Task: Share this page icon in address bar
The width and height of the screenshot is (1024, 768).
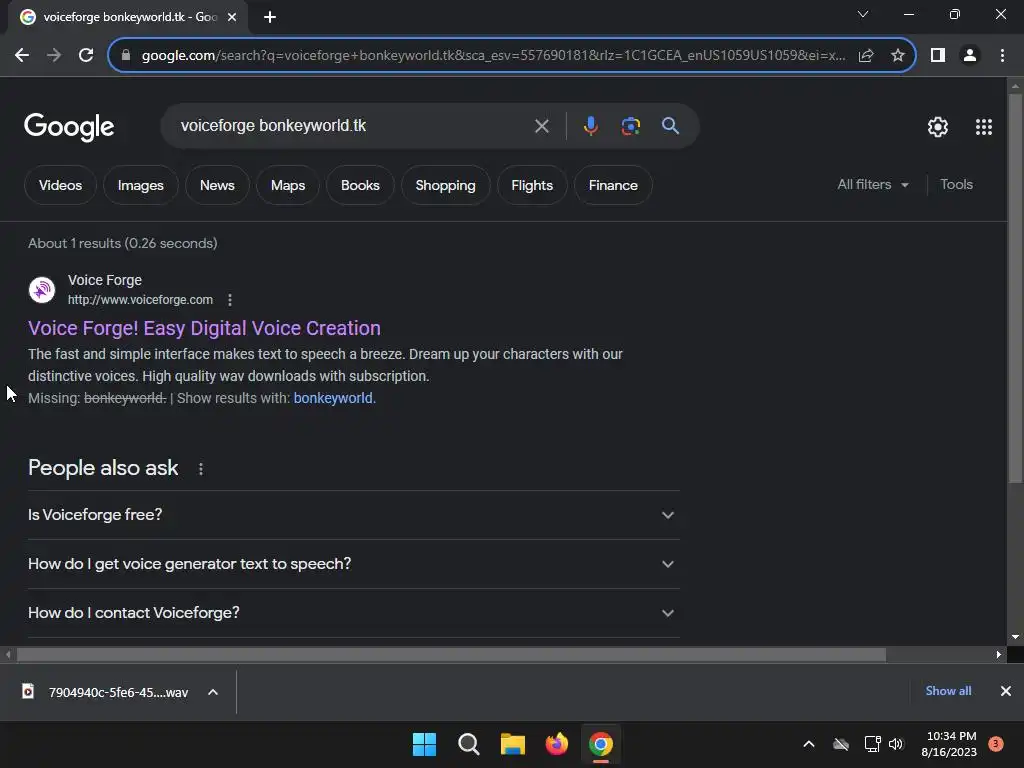Action: [866, 56]
